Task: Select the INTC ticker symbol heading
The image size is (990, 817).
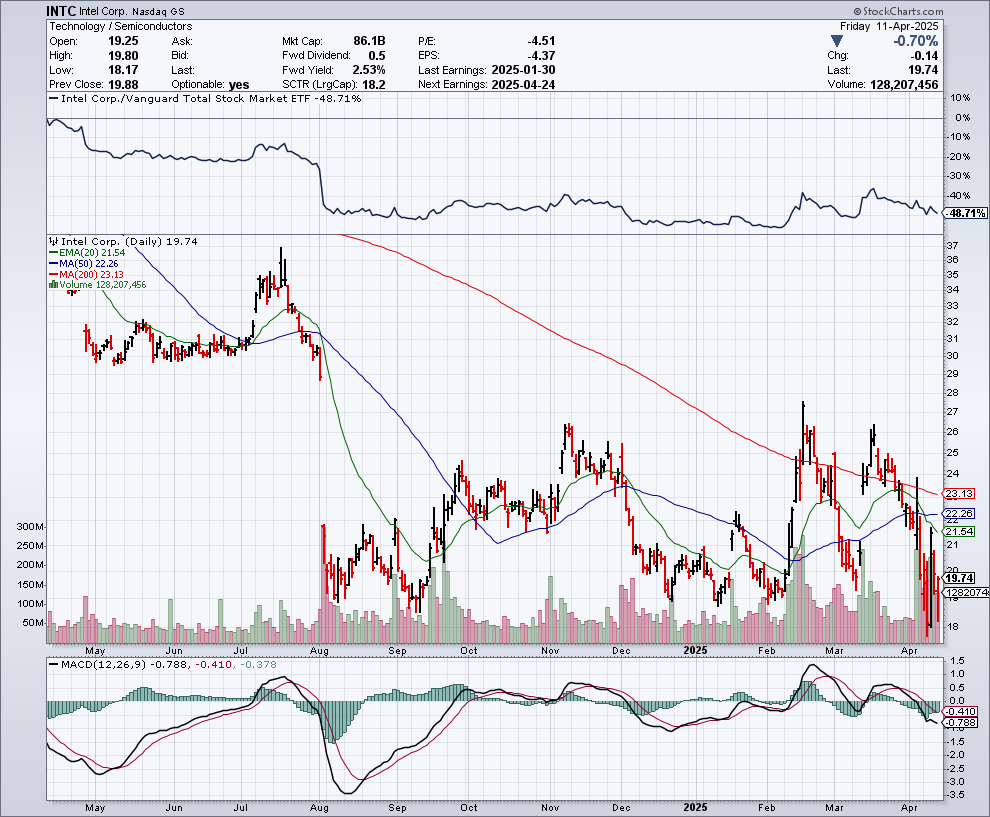Action: point(61,11)
